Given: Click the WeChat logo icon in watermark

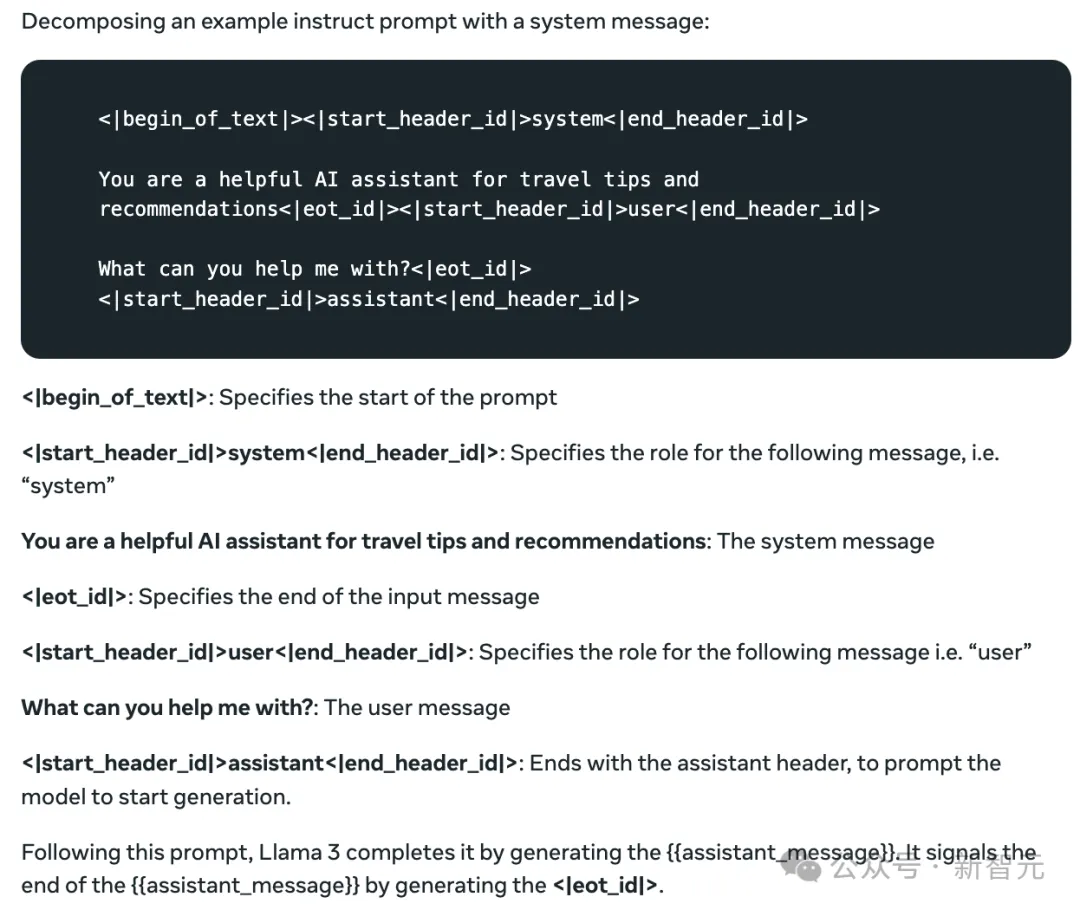Looking at the screenshot, I should [x=800, y=865].
